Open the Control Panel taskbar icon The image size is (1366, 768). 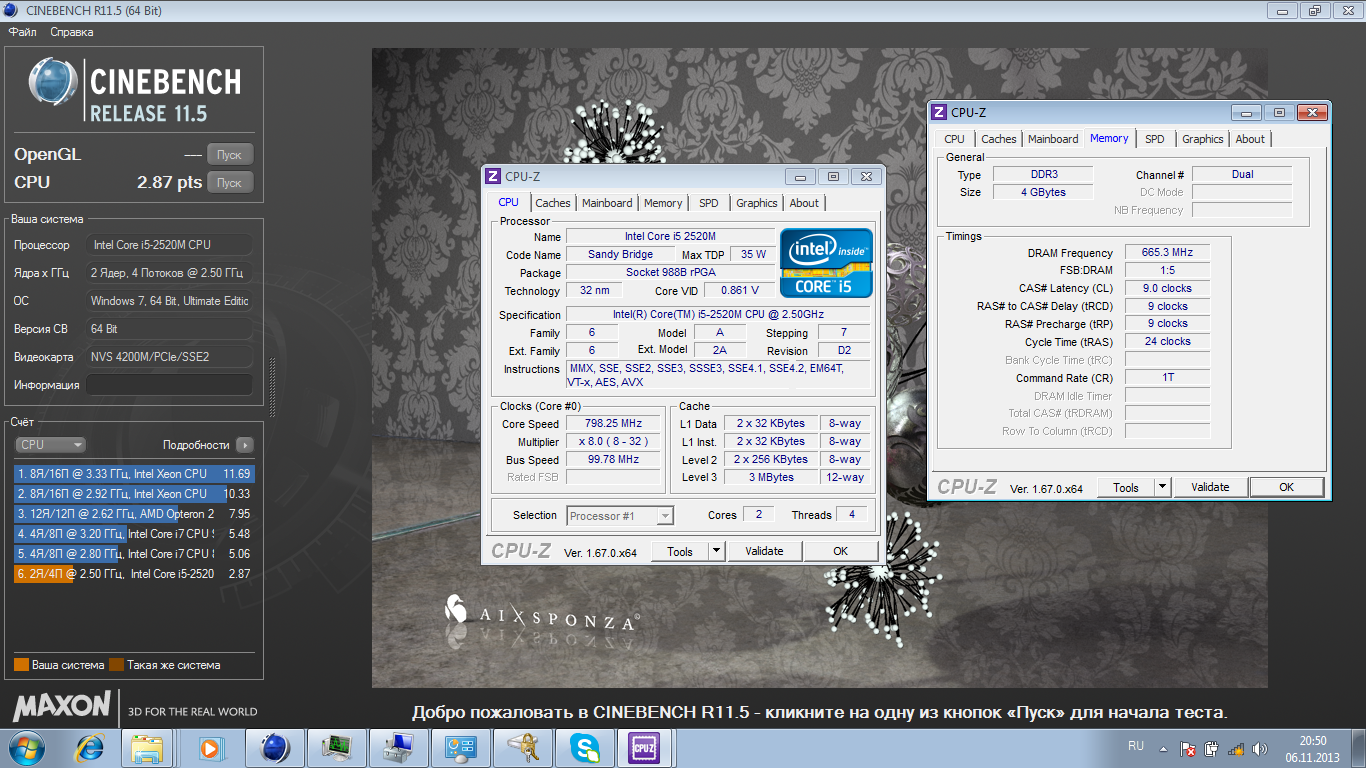point(460,748)
